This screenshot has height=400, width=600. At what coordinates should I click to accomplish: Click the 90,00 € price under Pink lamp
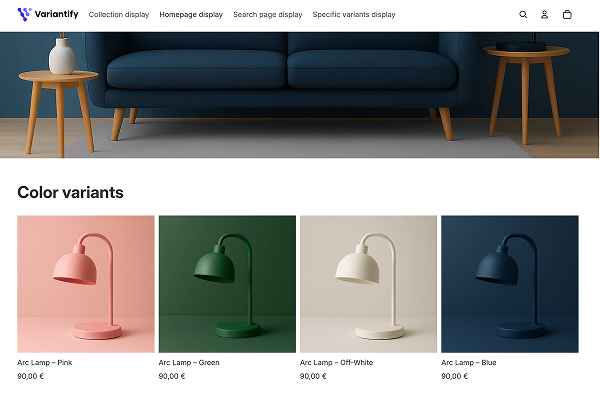tap(31, 376)
